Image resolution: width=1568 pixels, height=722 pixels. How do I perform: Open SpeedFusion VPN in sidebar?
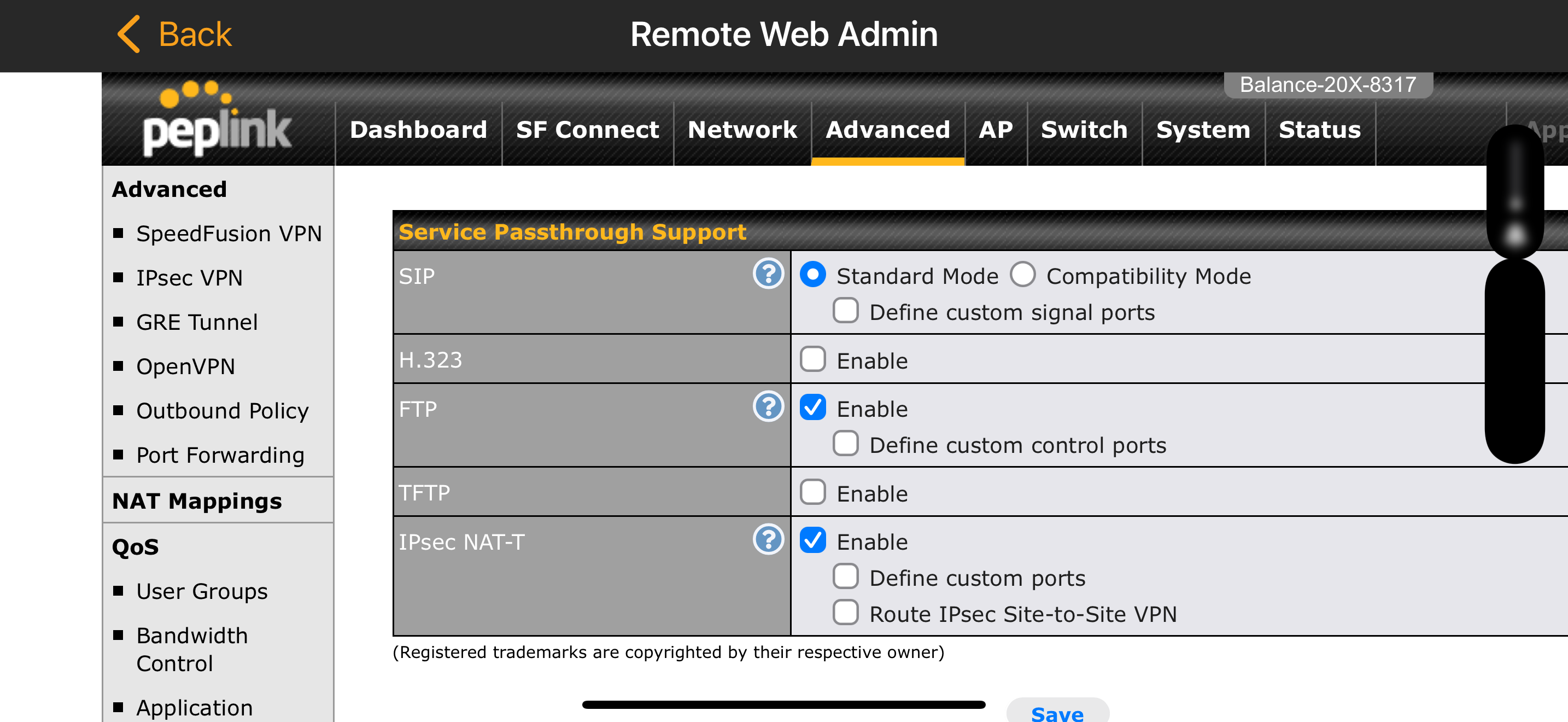(229, 234)
